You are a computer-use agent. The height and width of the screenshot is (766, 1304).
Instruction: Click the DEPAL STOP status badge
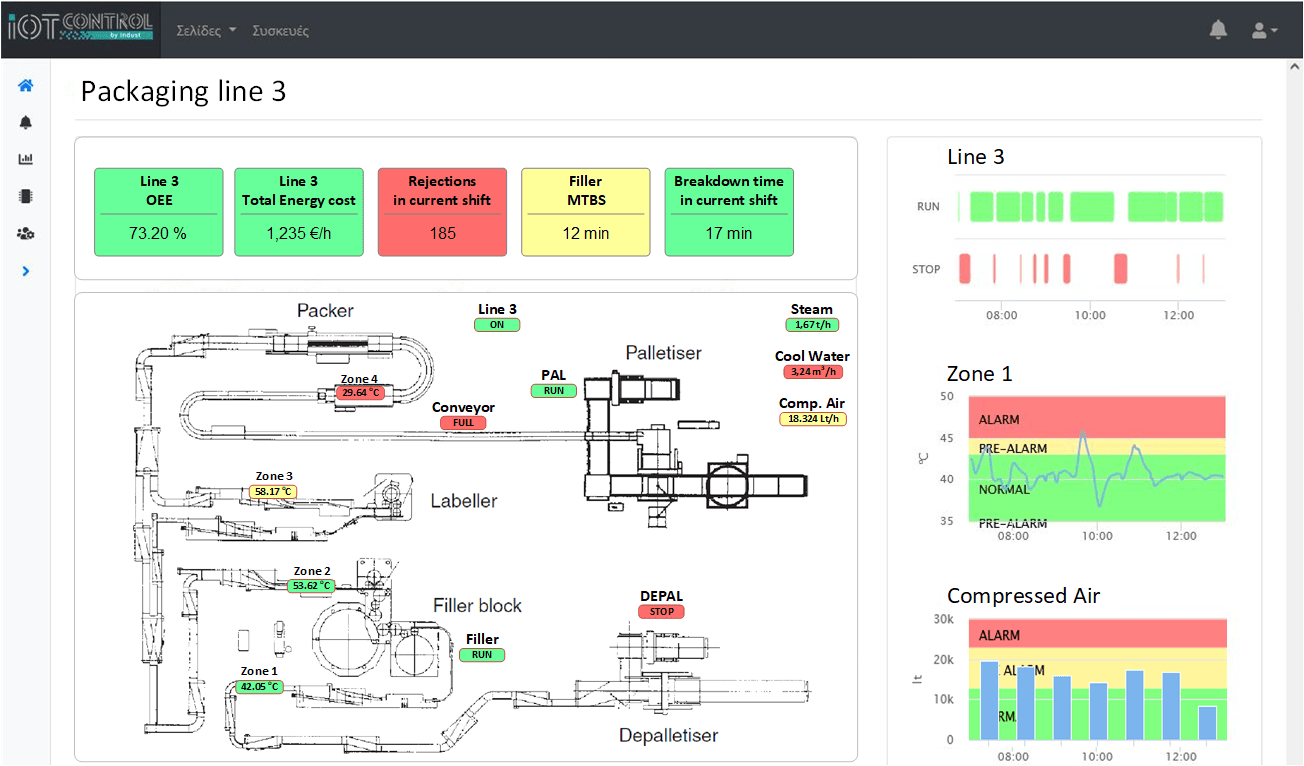[661, 612]
